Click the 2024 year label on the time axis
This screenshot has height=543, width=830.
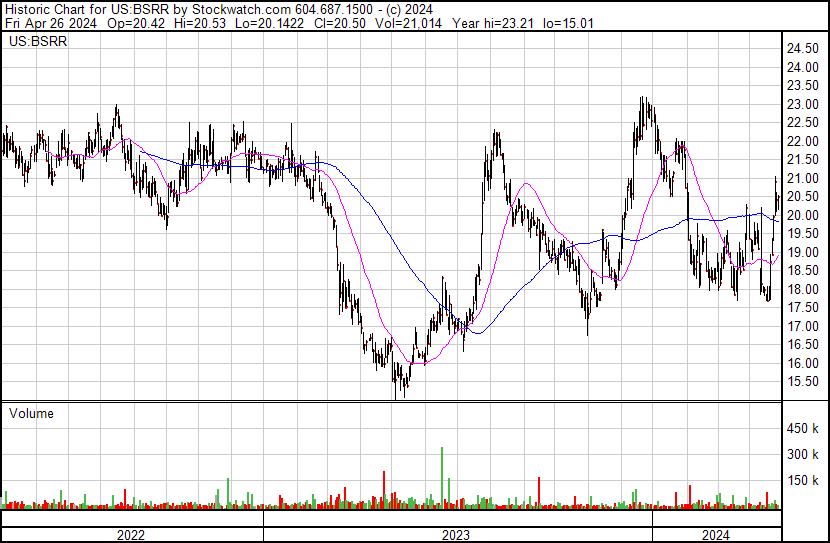pos(716,535)
